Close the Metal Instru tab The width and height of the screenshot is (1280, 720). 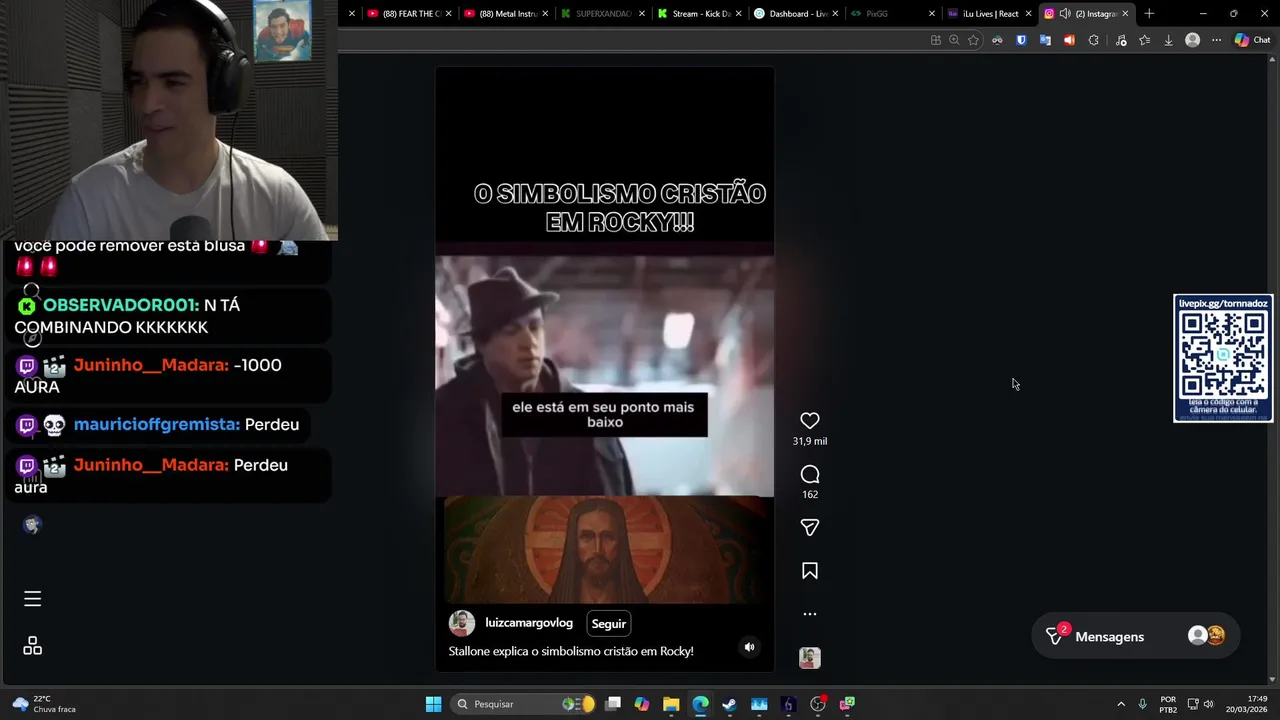click(544, 14)
